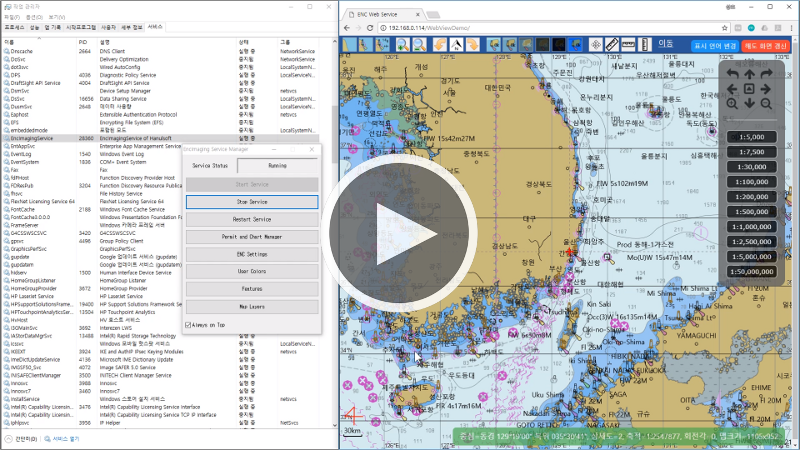The image size is (800, 450).
Task: Click the left arrow in navigation panel
Action: point(732,89)
